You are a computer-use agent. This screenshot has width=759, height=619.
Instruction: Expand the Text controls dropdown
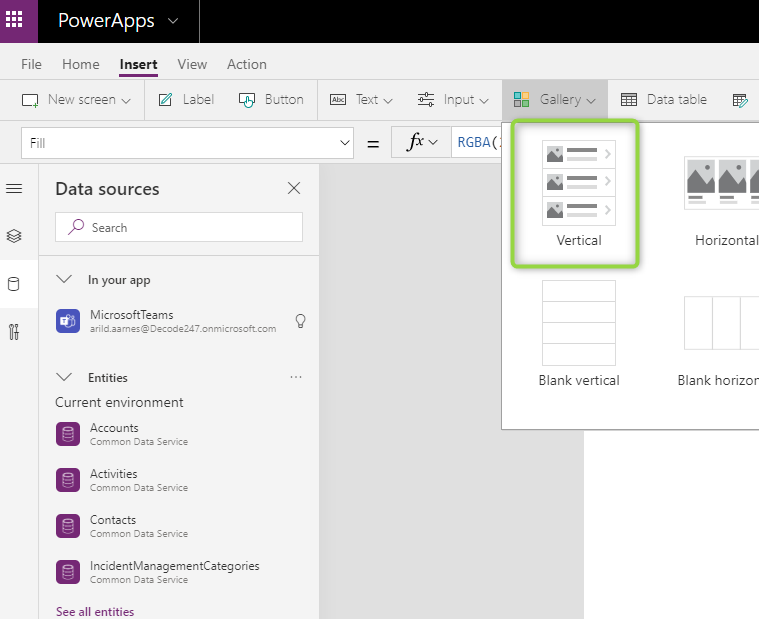[x=361, y=100]
